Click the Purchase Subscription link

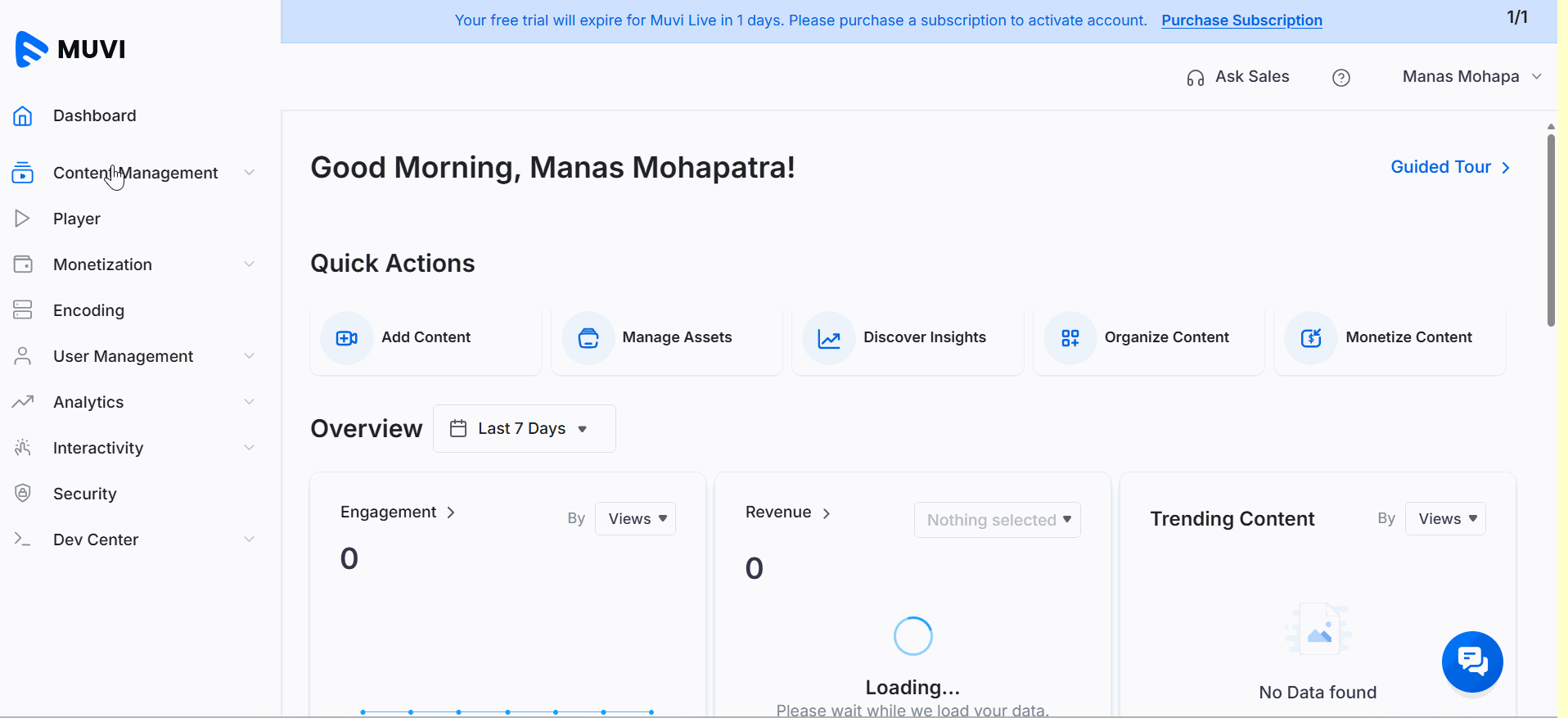[x=1241, y=20]
